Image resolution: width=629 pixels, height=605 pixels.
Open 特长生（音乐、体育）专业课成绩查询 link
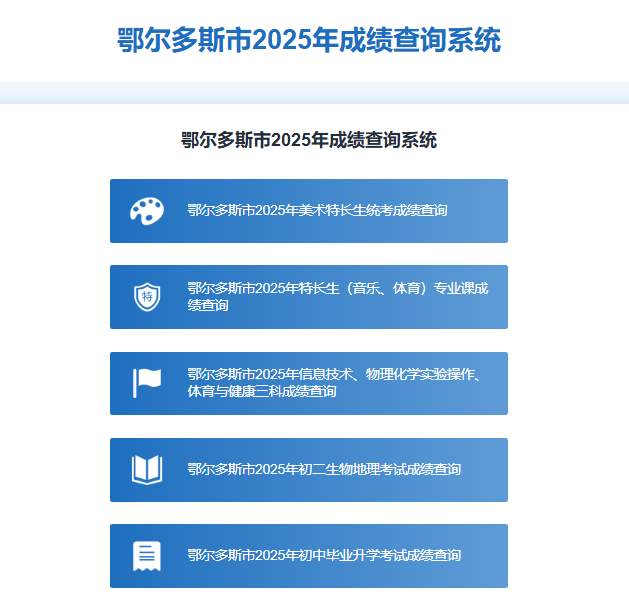coord(309,297)
